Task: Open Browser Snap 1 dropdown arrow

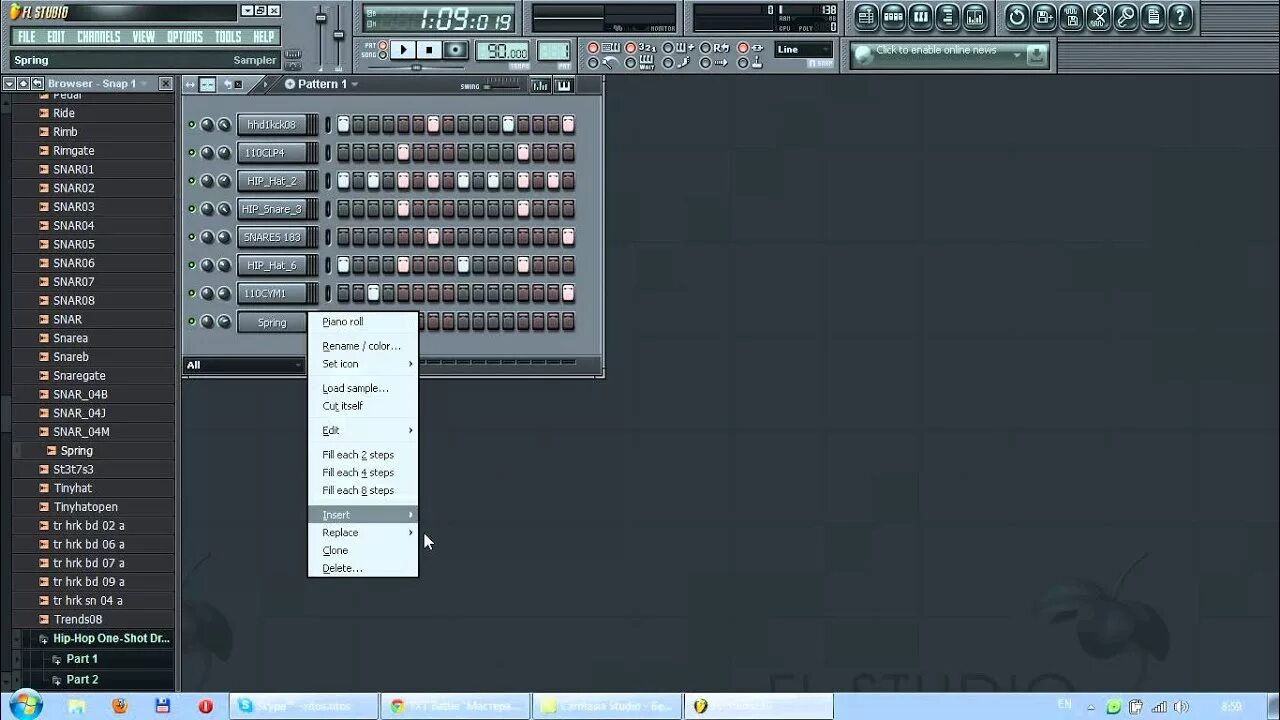Action: (x=145, y=84)
